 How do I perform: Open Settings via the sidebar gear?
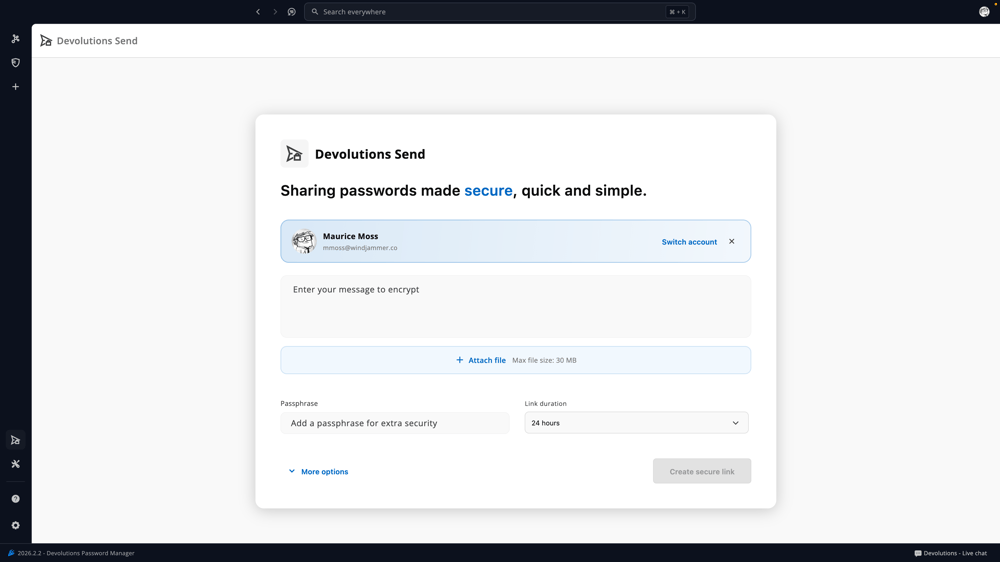[15, 525]
